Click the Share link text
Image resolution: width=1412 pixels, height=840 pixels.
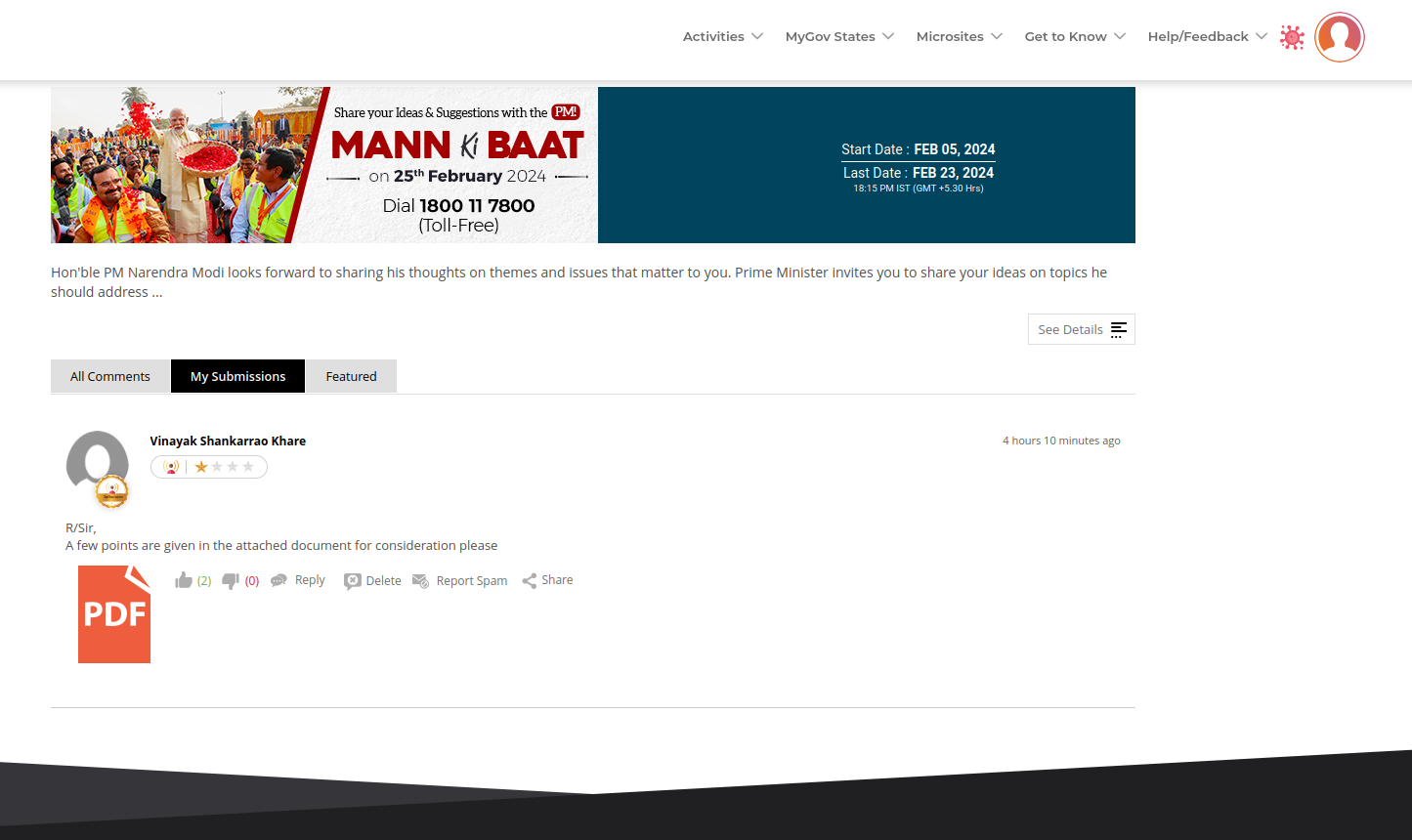557,580
